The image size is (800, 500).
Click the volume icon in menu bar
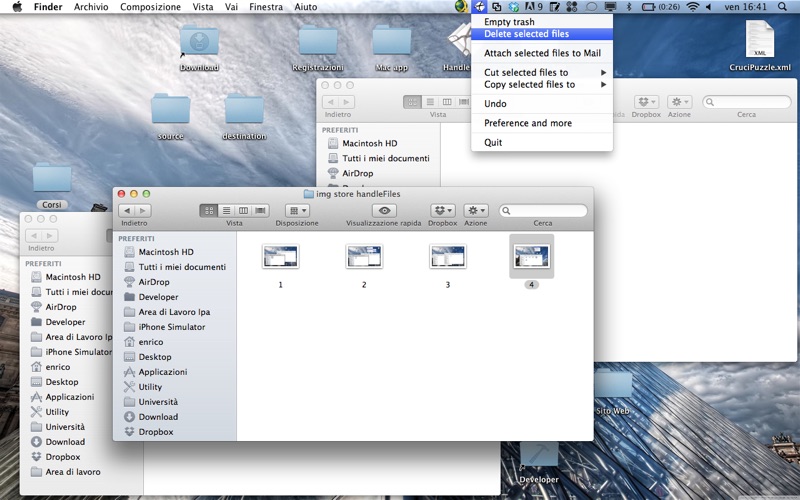coord(709,7)
